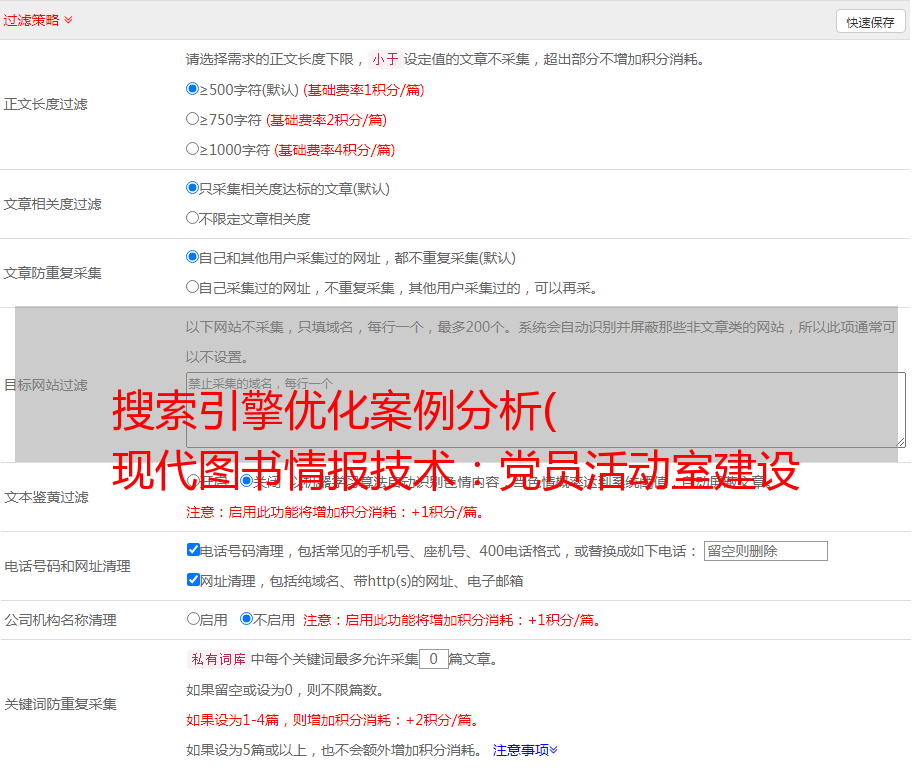Select 自己和其他用户采集过的网址 radio option
This screenshot has height=768, width=912.
193,257
